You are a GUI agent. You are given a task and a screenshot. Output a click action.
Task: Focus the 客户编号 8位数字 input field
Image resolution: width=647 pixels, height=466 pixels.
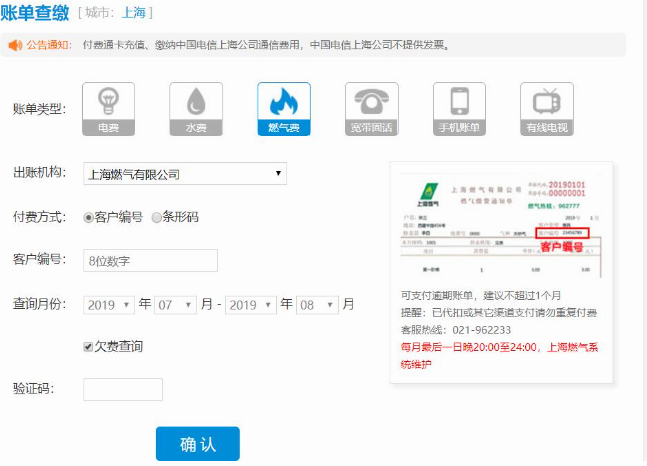[x=150, y=260]
